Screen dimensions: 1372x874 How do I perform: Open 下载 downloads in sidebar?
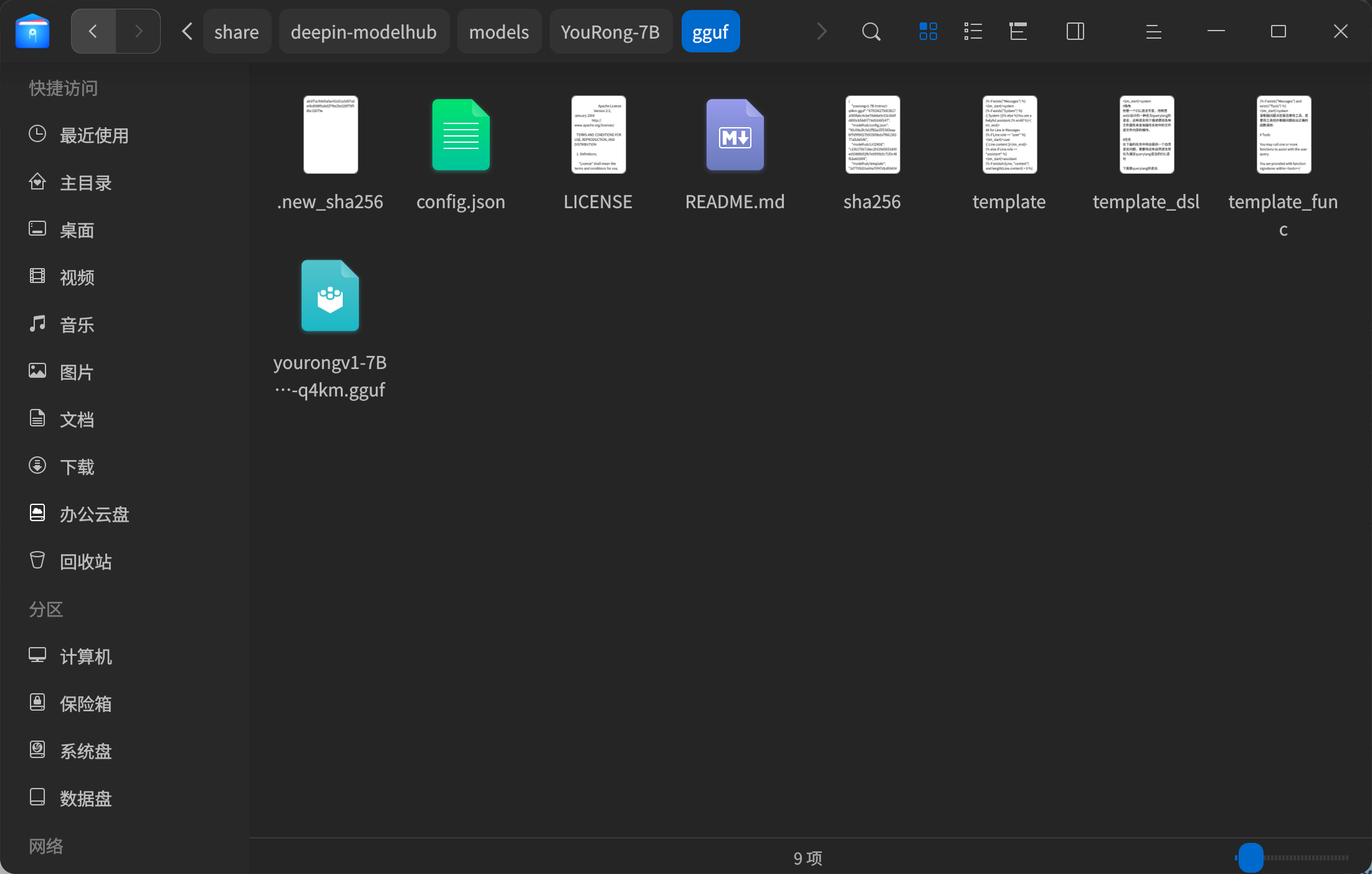point(125,466)
